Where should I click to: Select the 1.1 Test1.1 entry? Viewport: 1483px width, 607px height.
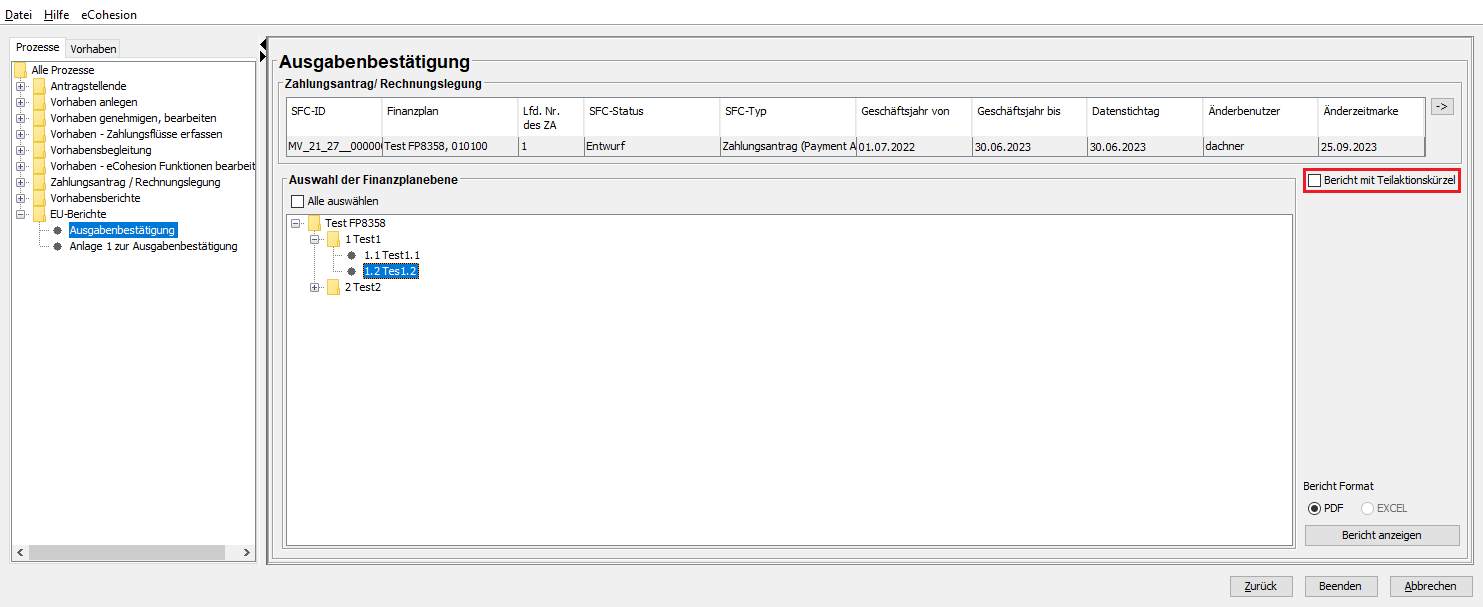[x=391, y=255]
